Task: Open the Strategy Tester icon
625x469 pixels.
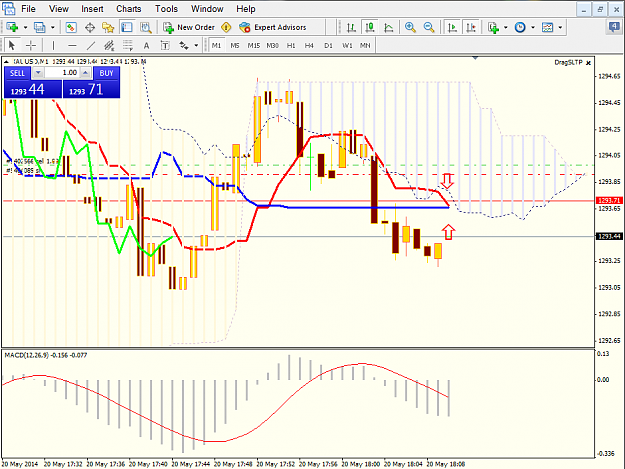Action: click(145, 27)
